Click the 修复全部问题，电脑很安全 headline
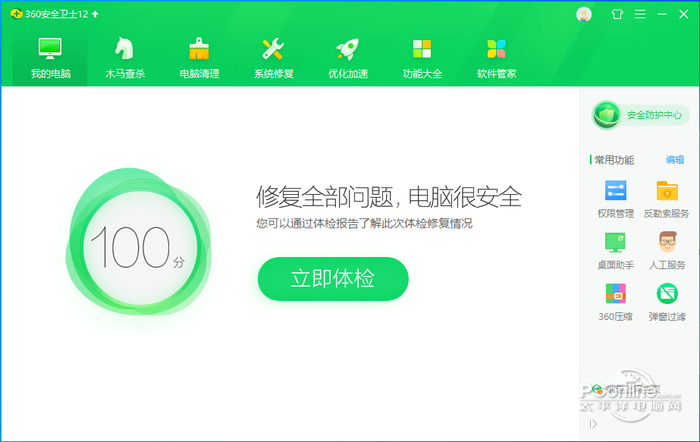 [389, 197]
